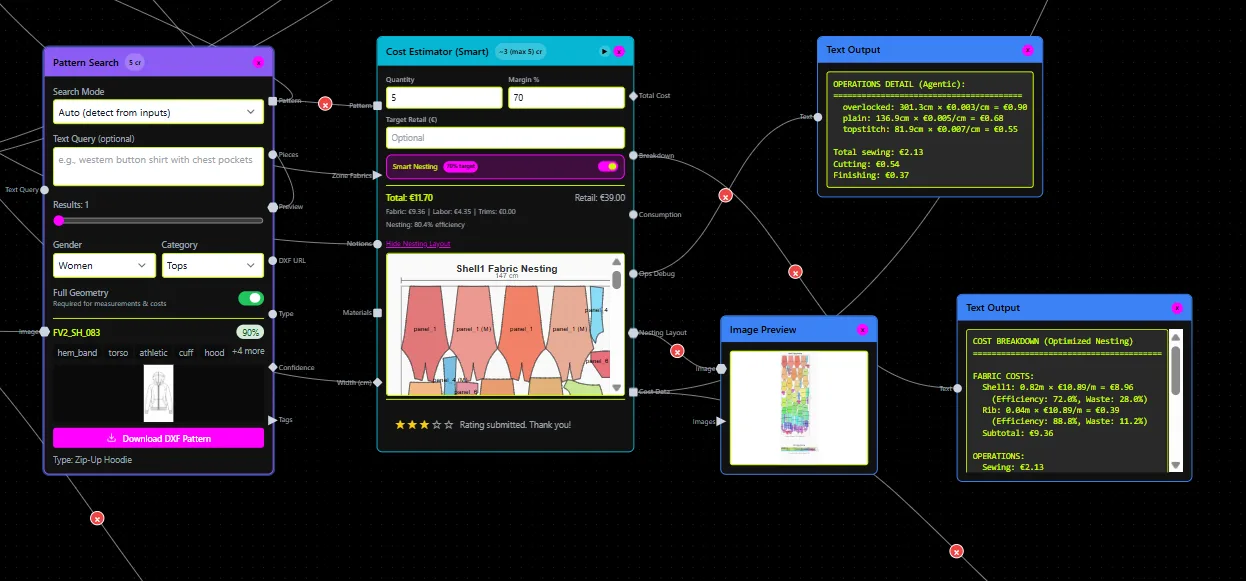Image resolution: width=1246 pixels, height=581 pixels.
Task: Rate one star in Cost Estimator
Action: point(400,425)
